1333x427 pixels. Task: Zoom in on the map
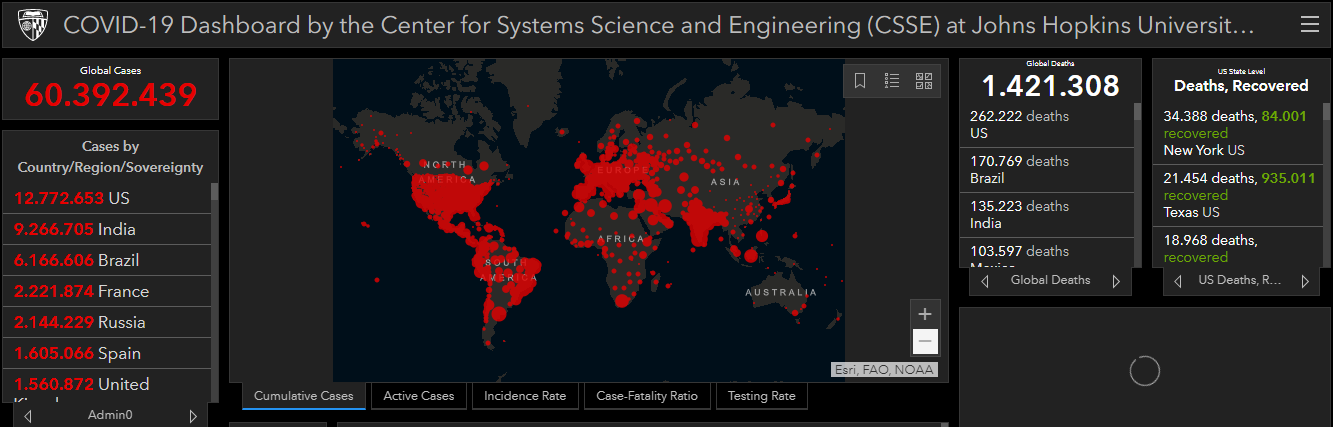925,313
